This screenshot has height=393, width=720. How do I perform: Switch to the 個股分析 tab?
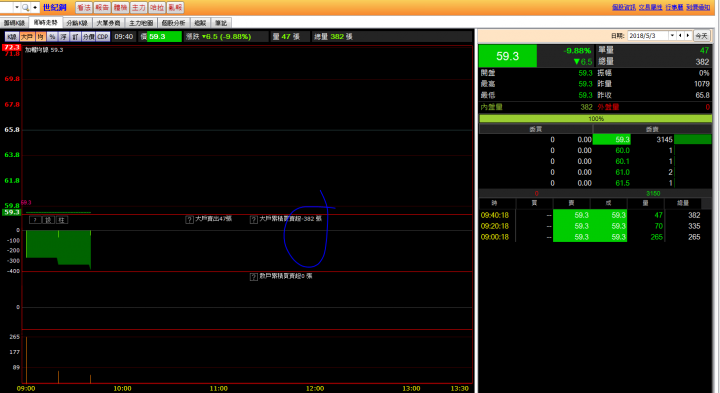tap(173, 23)
